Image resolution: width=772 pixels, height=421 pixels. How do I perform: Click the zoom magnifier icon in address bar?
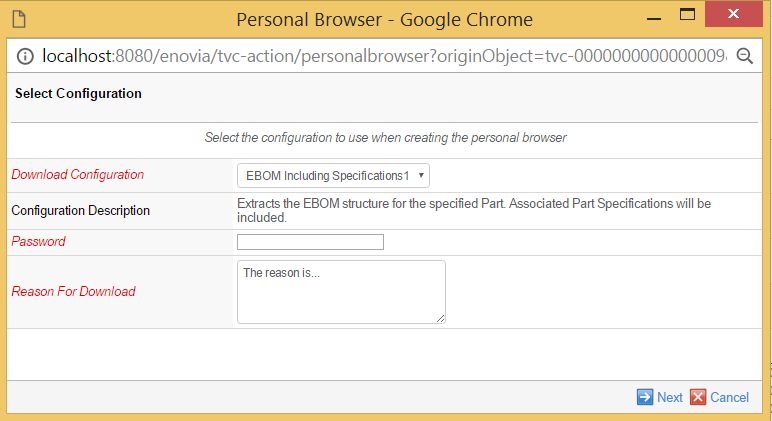(x=744, y=57)
